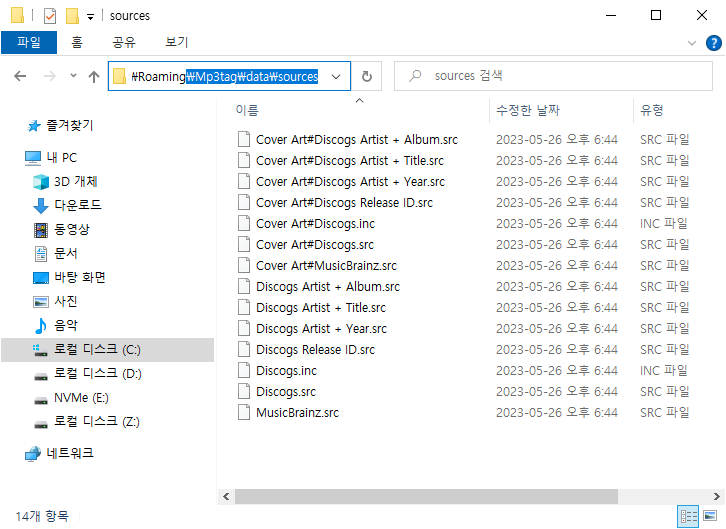Select file Cover Art#Discogs.src

[x=315, y=245]
